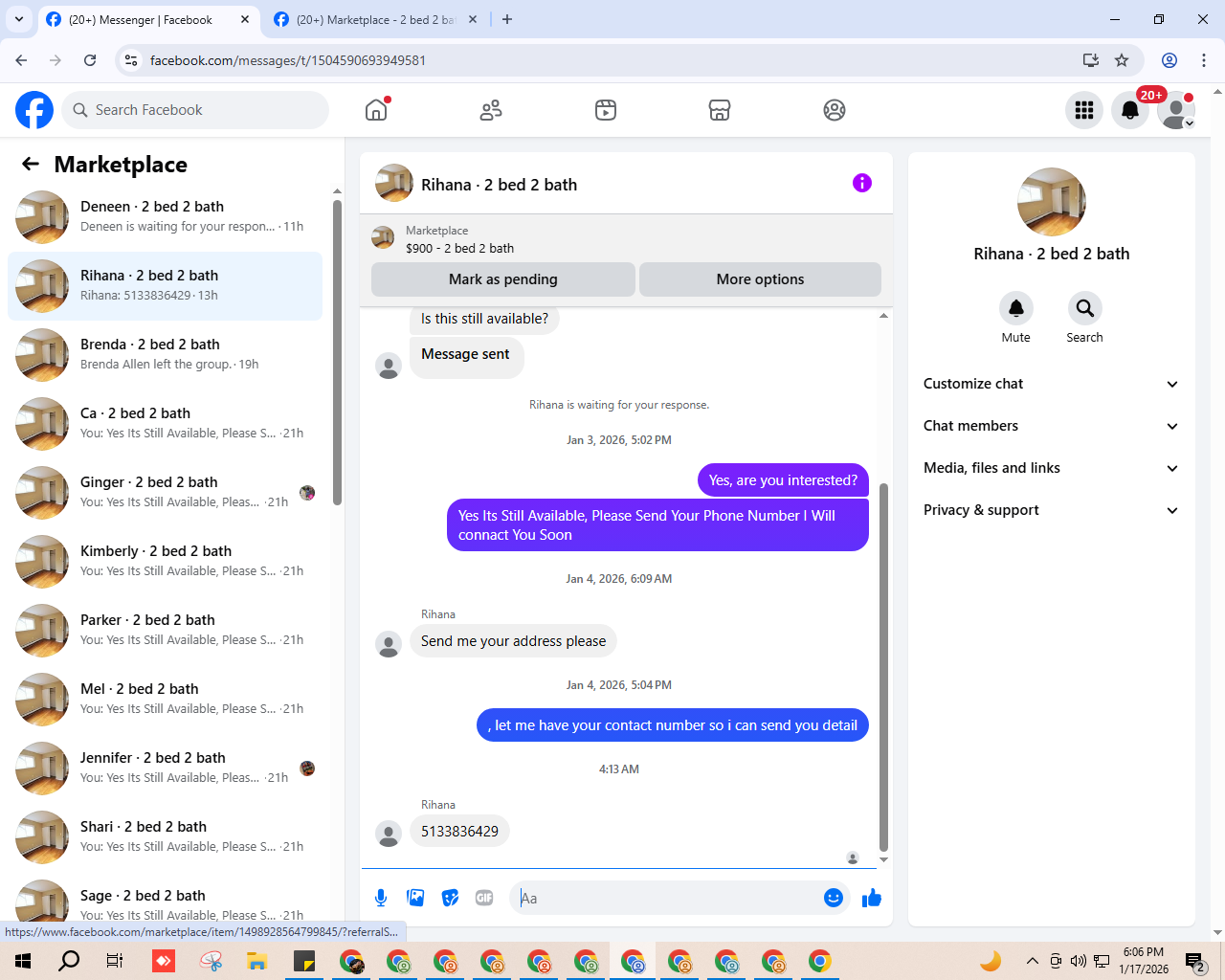Open Parker · 2 bed 2 bath conversation

(165, 631)
